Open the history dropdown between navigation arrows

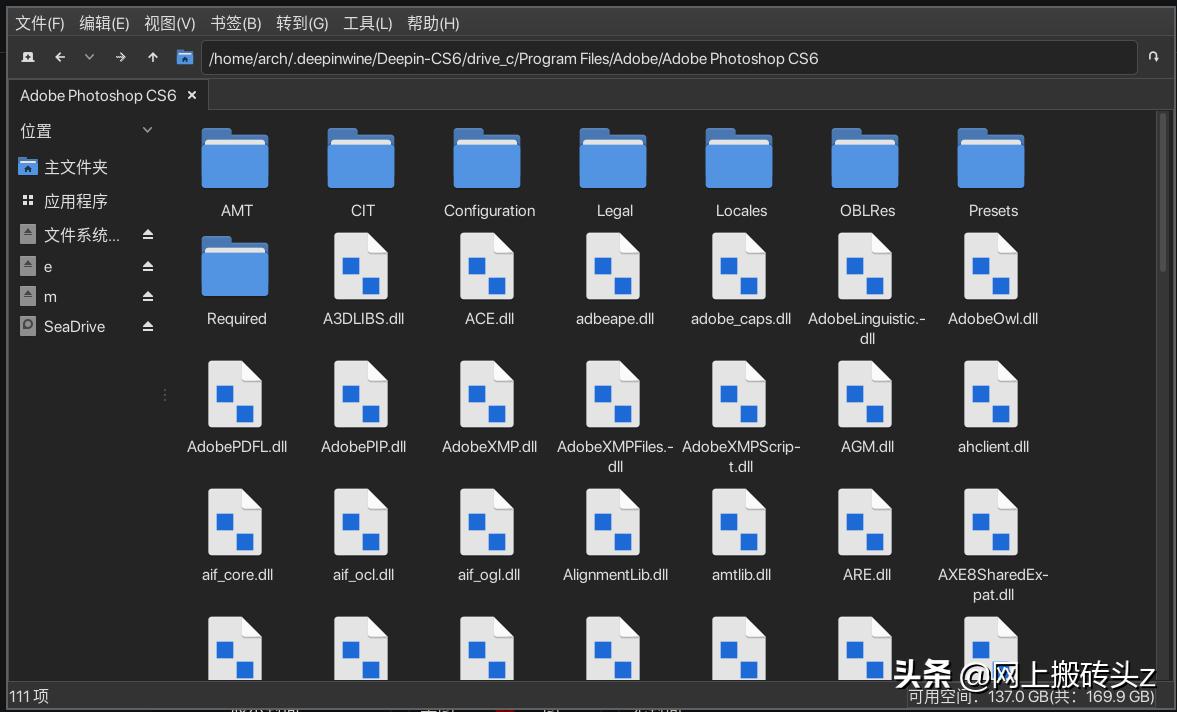(90, 57)
